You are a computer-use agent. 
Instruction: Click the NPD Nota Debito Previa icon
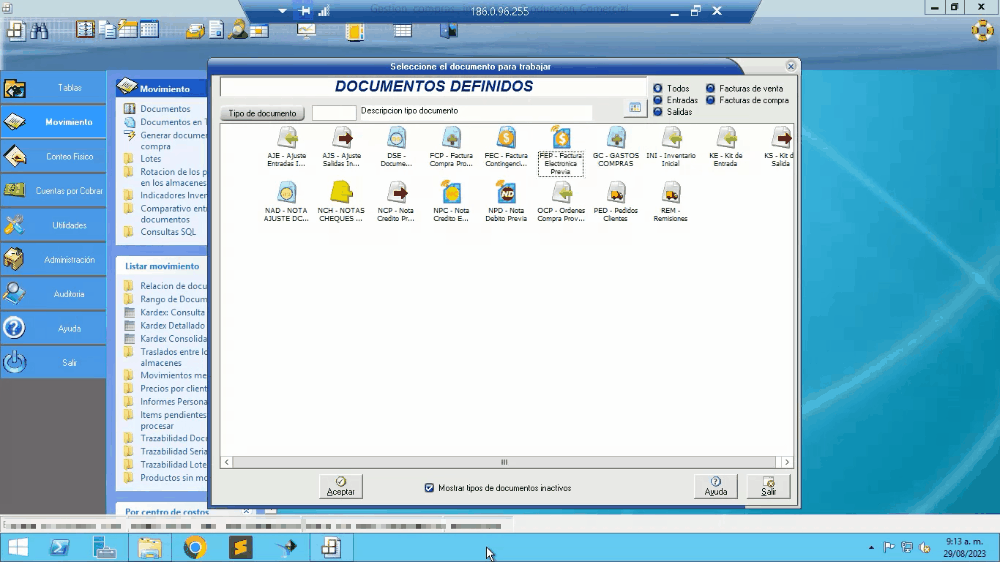[507, 192]
